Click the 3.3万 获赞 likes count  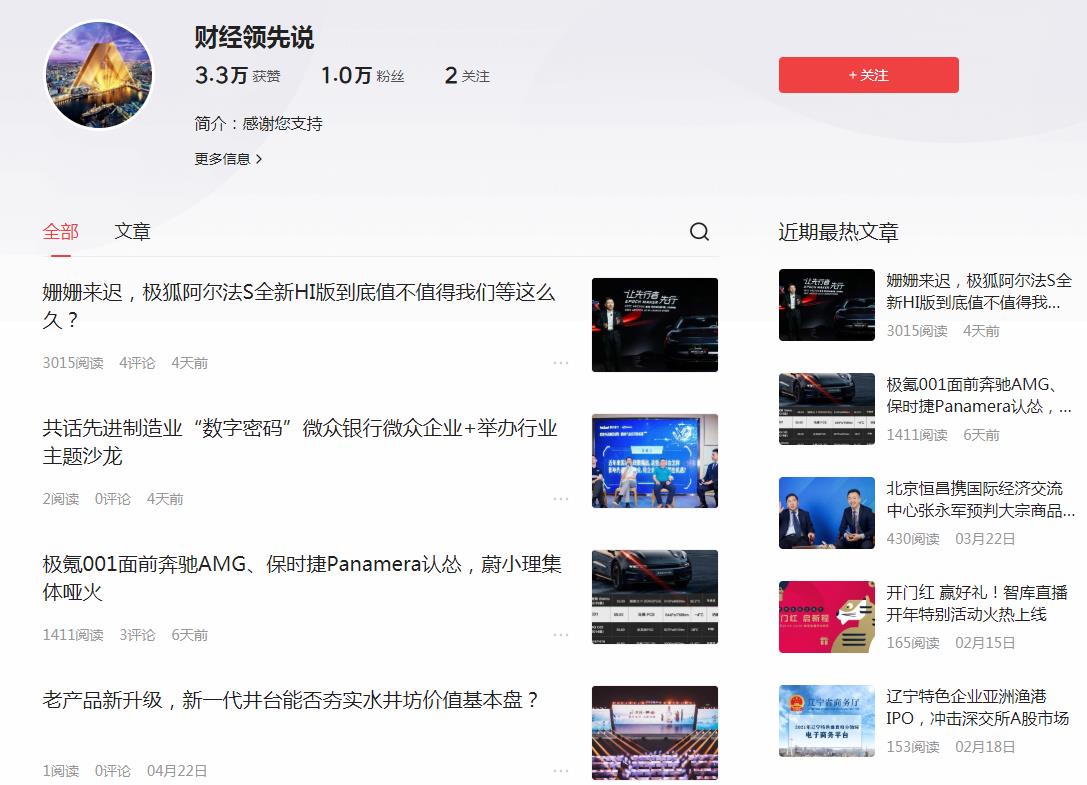[237, 75]
